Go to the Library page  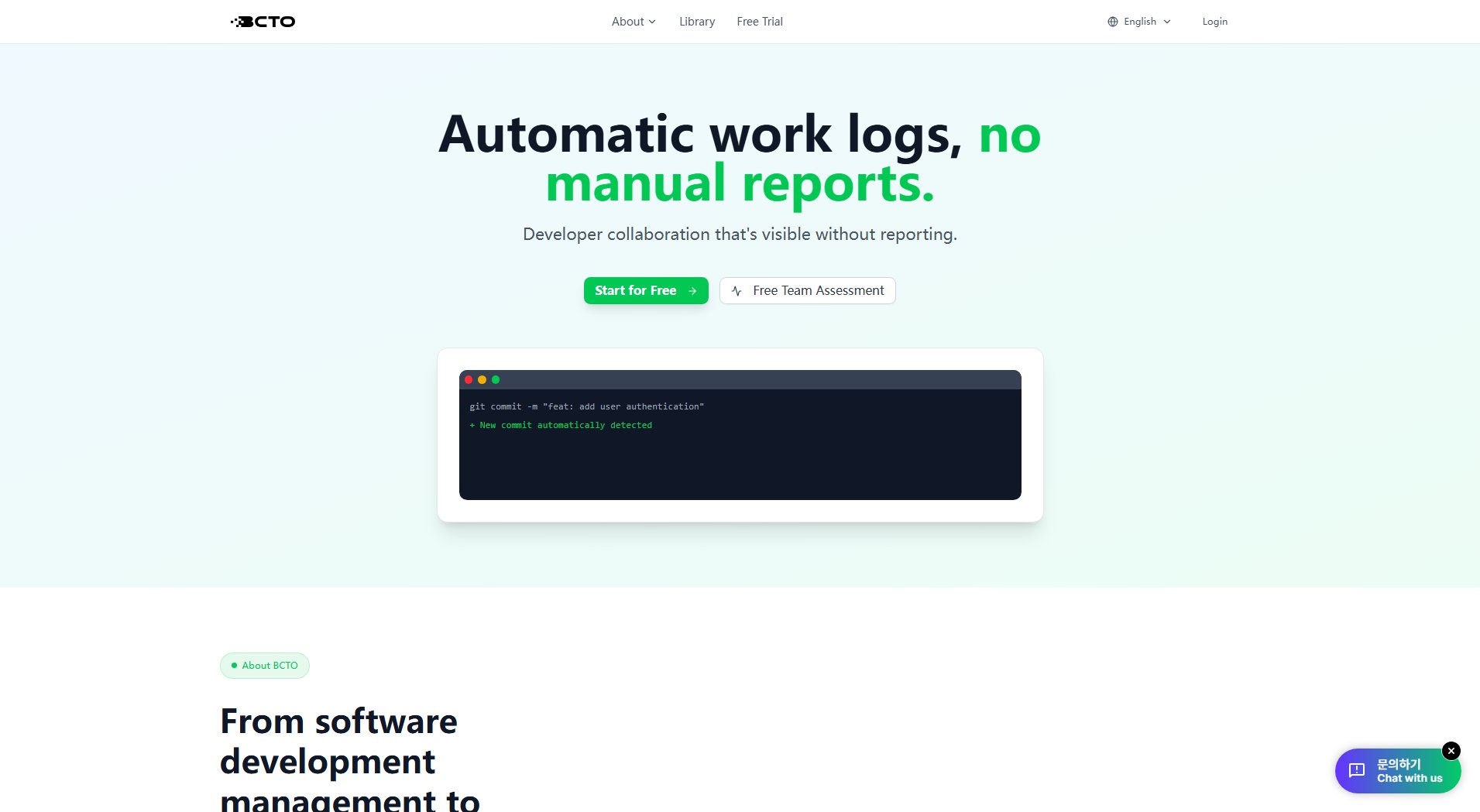[x=696, y=22]
